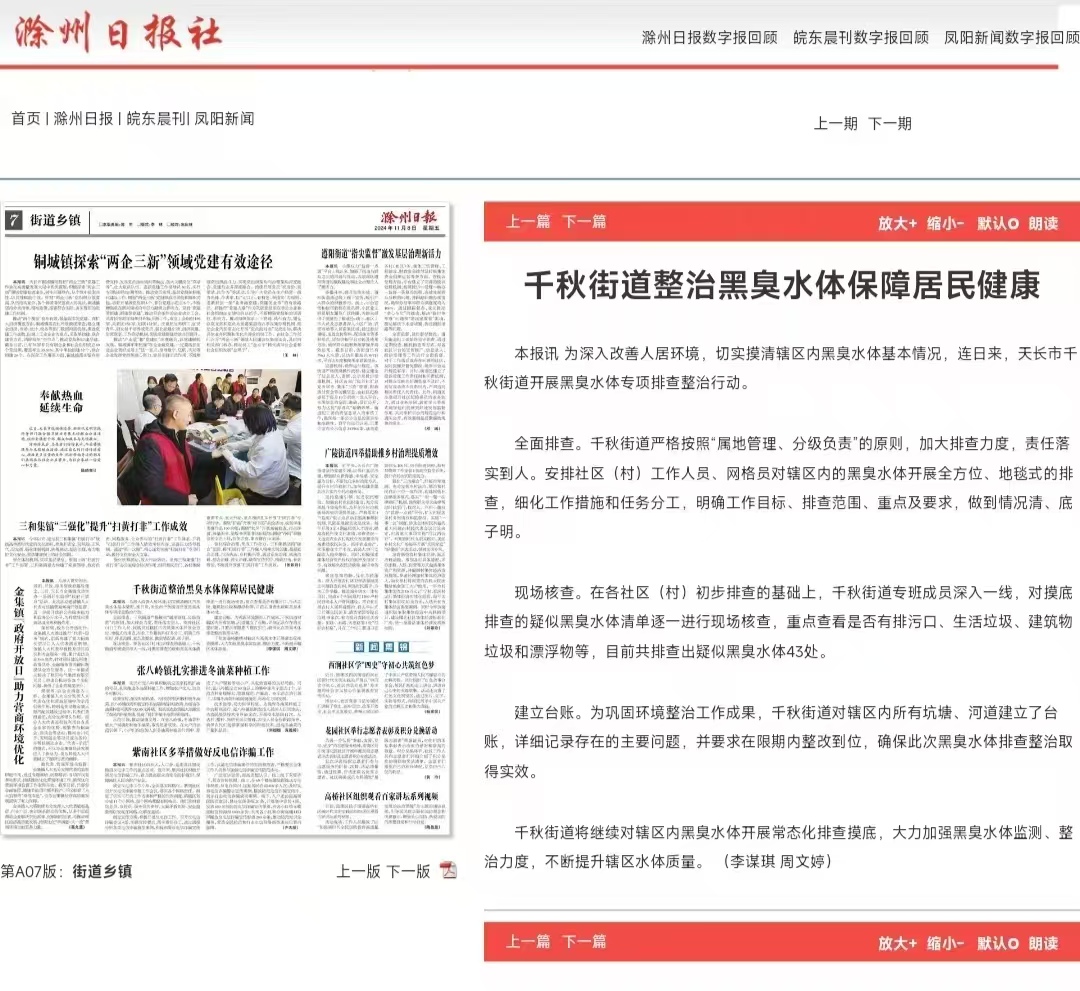1080x991 pixels.
Task: Open the 千秋街道整治黑臭水体 article on the page image
Action: pyautogui.click(x=203, y=590)
